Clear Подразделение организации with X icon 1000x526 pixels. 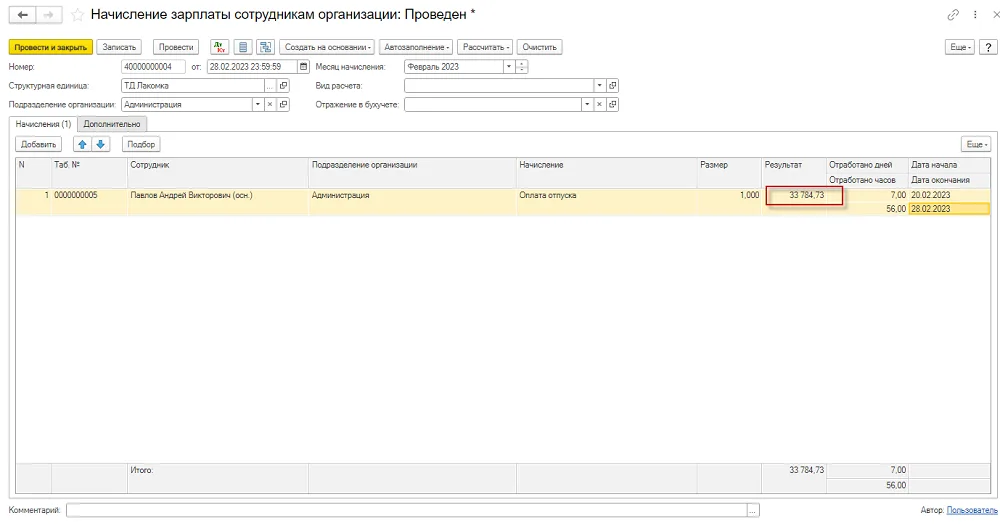point(270,105)
